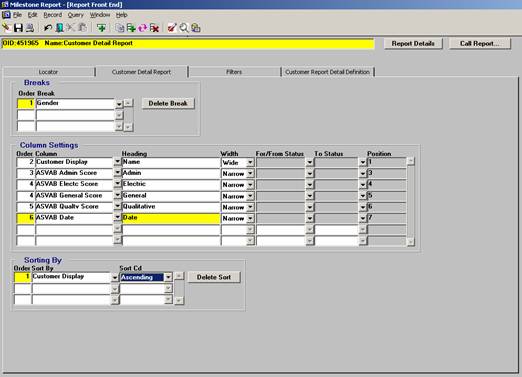Open Customer Display column dropdown in Column Settings

click(117, 162)
